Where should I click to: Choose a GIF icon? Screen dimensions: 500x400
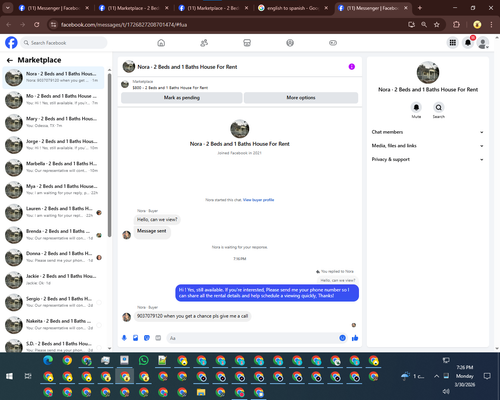[158, 338]
